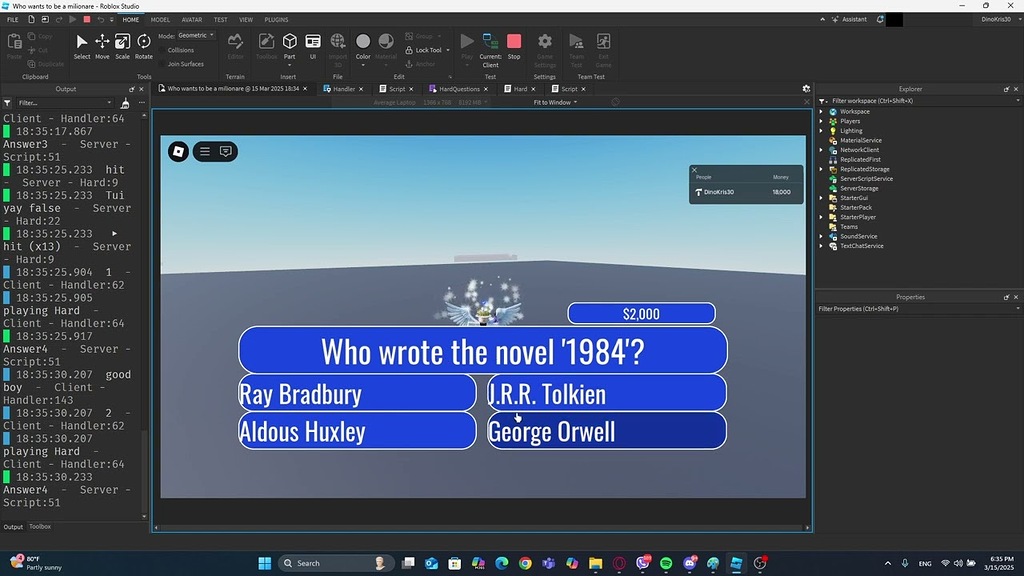Image resolution: width=1024 pixels, height=576 pixels.
Task: Choose the Scale tool
Action: click(122, 46)
